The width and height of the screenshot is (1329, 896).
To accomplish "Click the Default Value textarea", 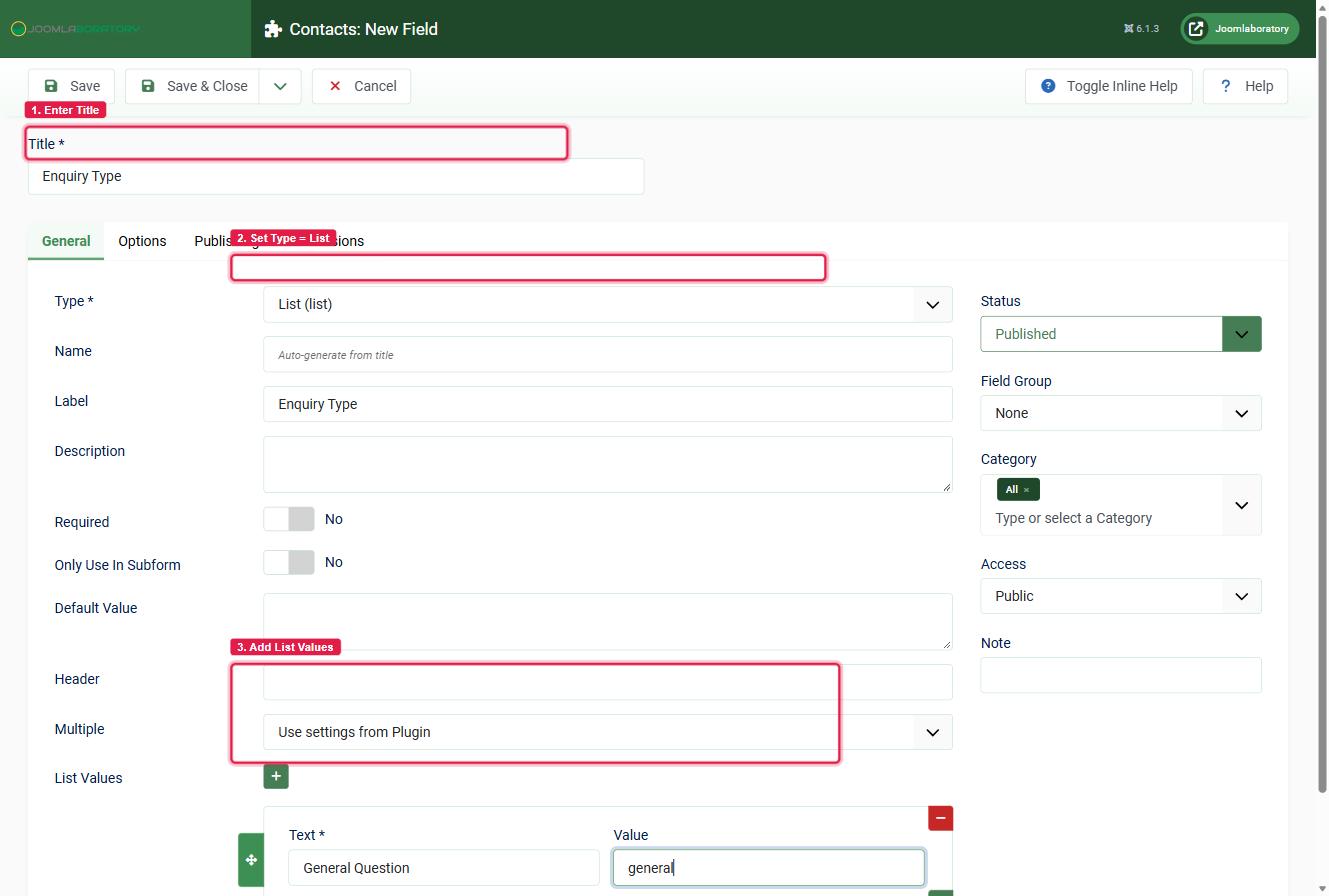I will [608, 621].
